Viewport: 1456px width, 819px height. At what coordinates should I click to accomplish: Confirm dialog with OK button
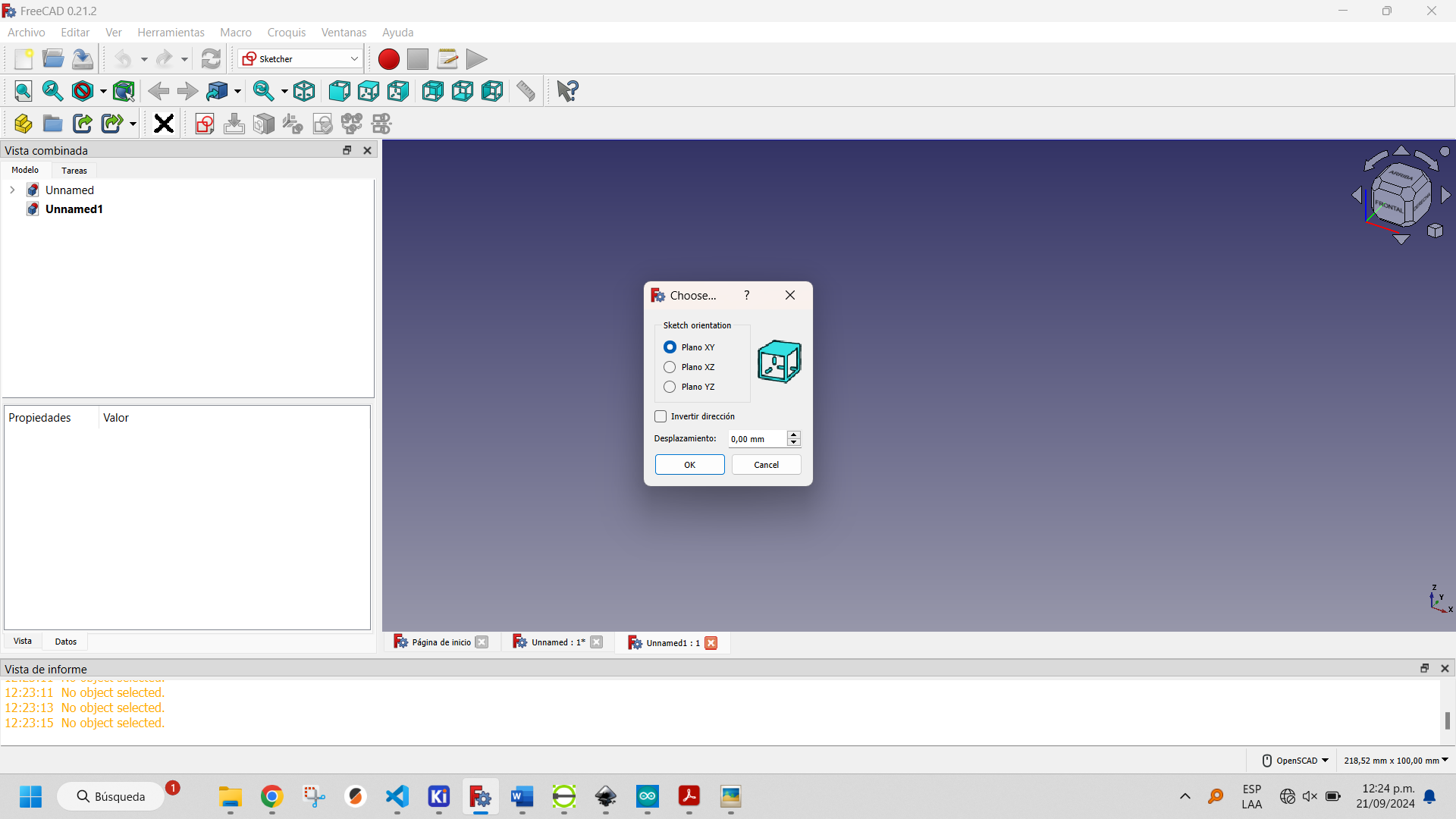pos(689,465)
